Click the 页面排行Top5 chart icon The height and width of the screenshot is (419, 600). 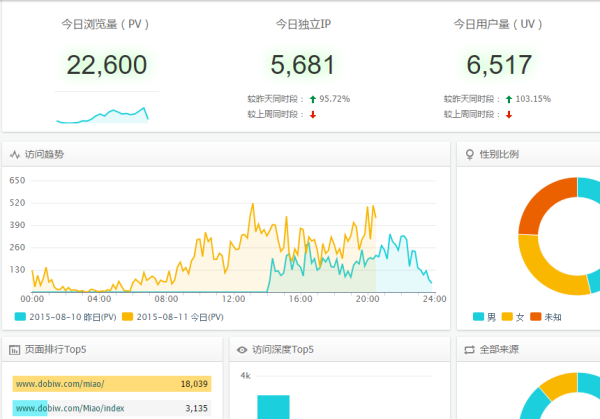click(x=15, y=350)
